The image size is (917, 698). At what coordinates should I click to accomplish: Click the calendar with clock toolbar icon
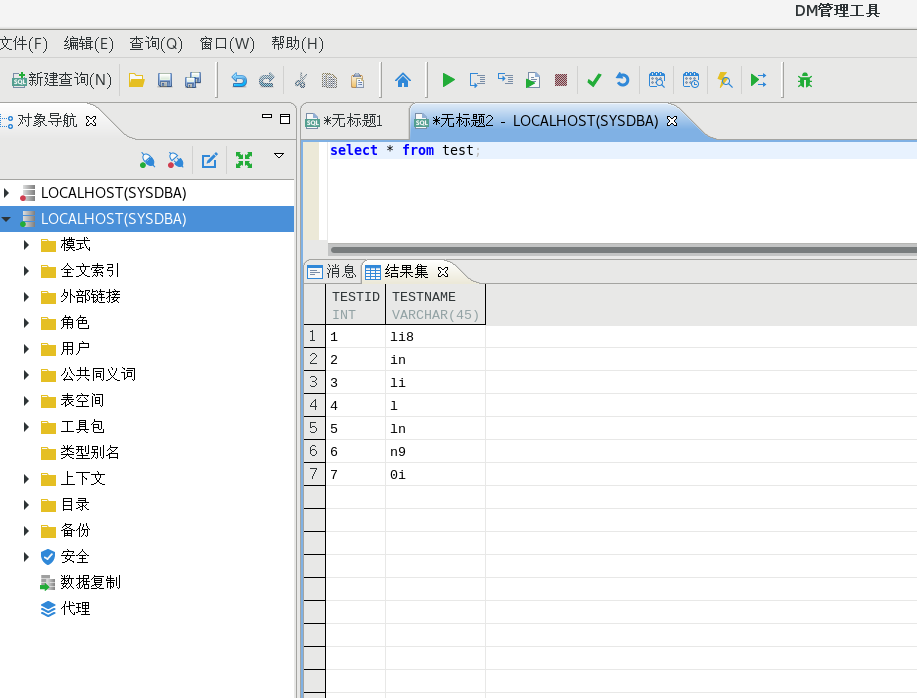691,80
